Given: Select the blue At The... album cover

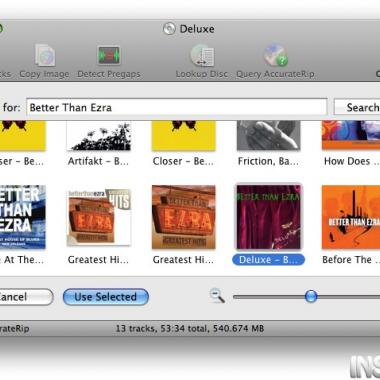Looking at the screenshot, I should [23, 217].
